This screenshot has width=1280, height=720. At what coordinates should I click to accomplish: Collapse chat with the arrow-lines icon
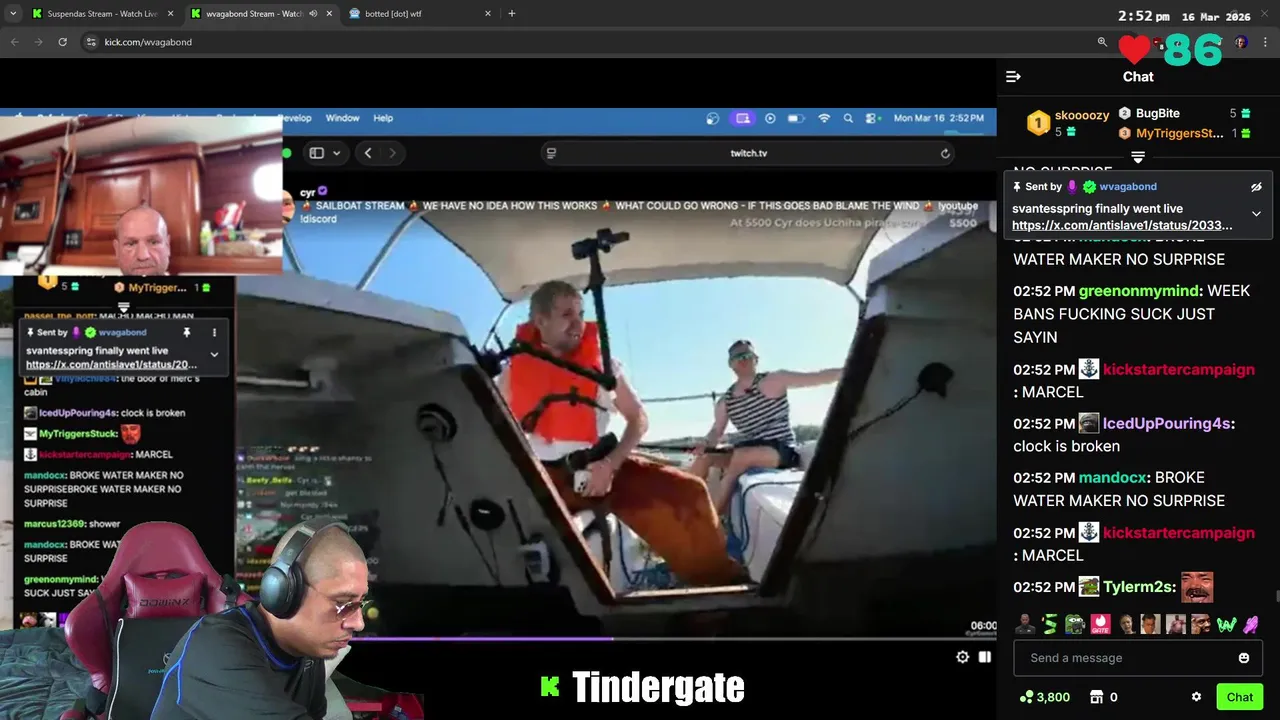(1013, 77)
